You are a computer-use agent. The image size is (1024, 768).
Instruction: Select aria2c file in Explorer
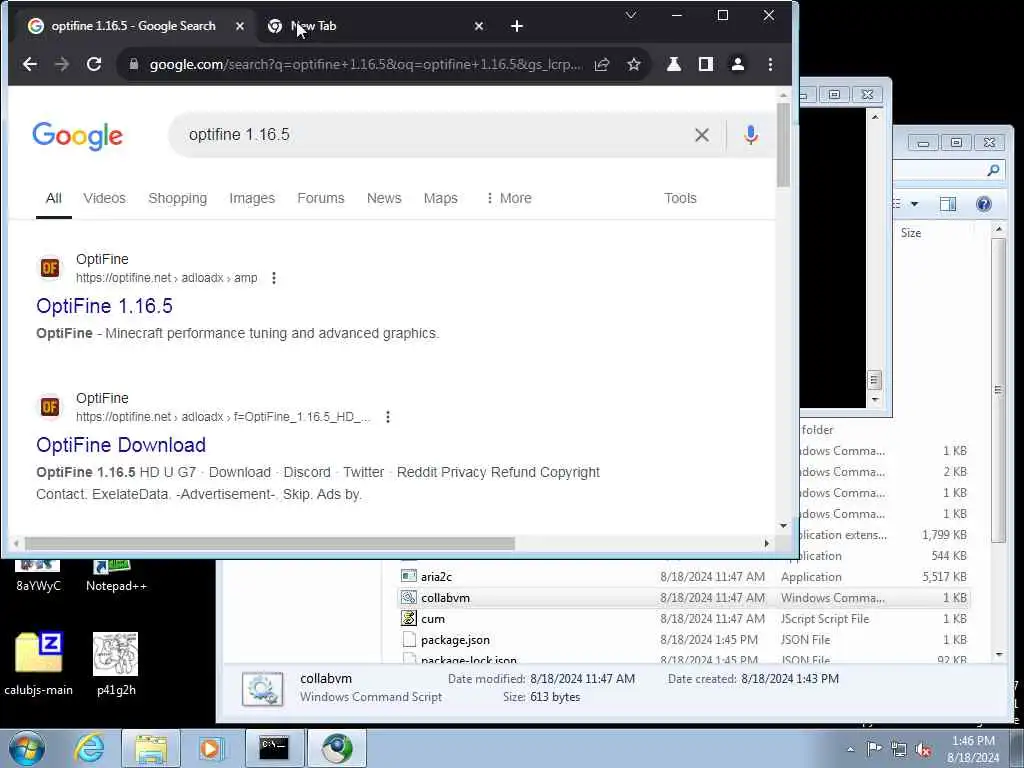(436, 577)
